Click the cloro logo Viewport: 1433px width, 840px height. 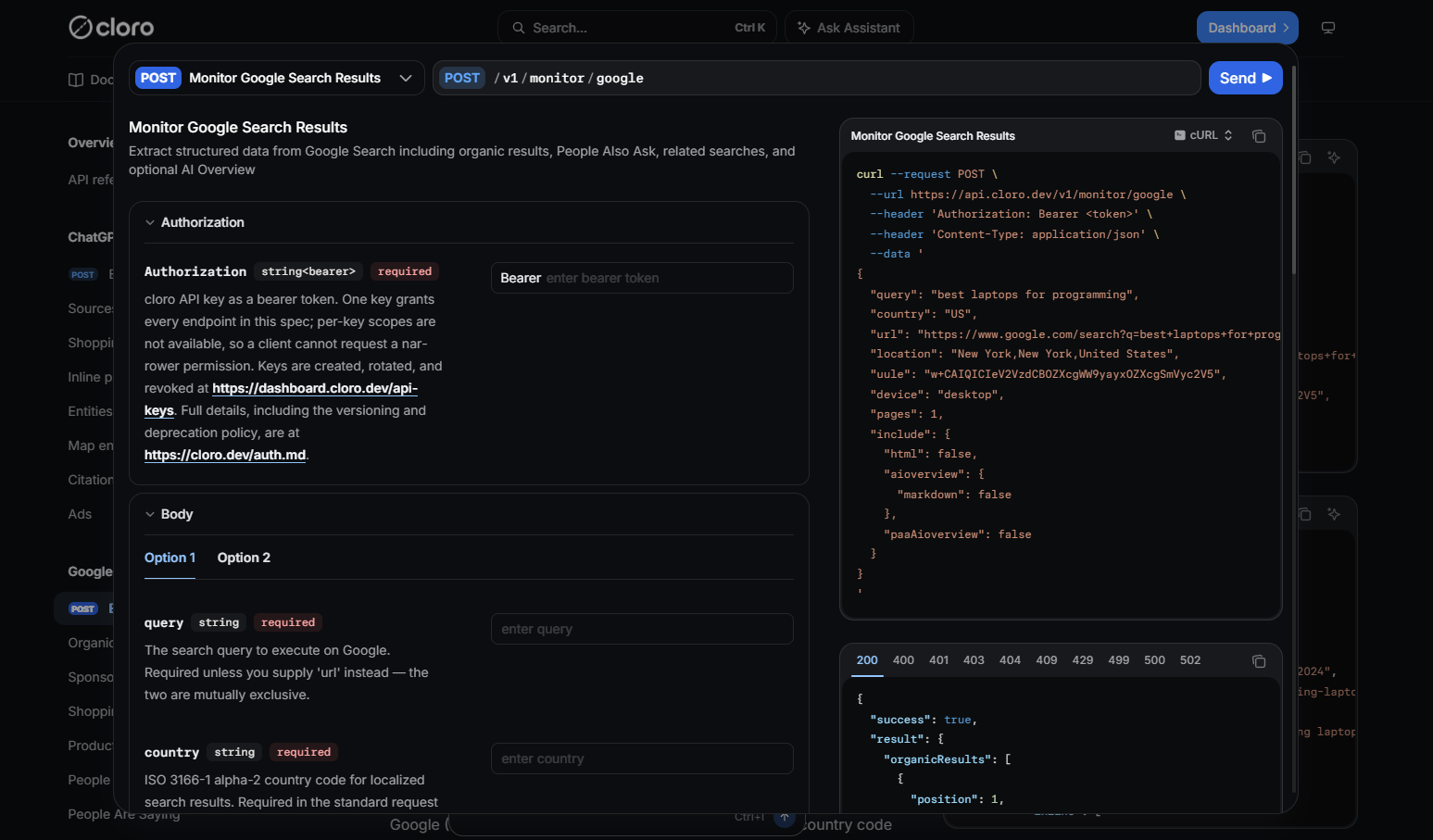(x=111, y=28)
